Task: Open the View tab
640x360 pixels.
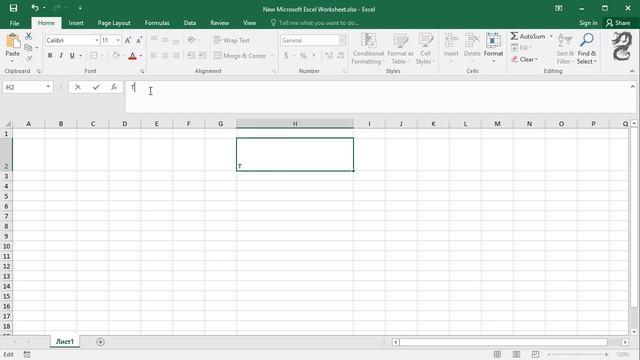Action: pyautogui.click(x=249, y=23)
